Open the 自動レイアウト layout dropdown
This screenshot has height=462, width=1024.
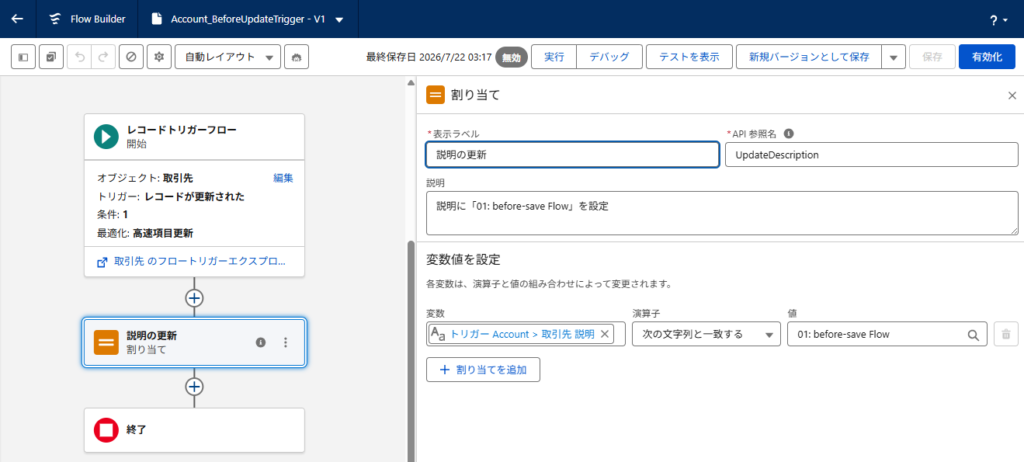click(228, 57)
